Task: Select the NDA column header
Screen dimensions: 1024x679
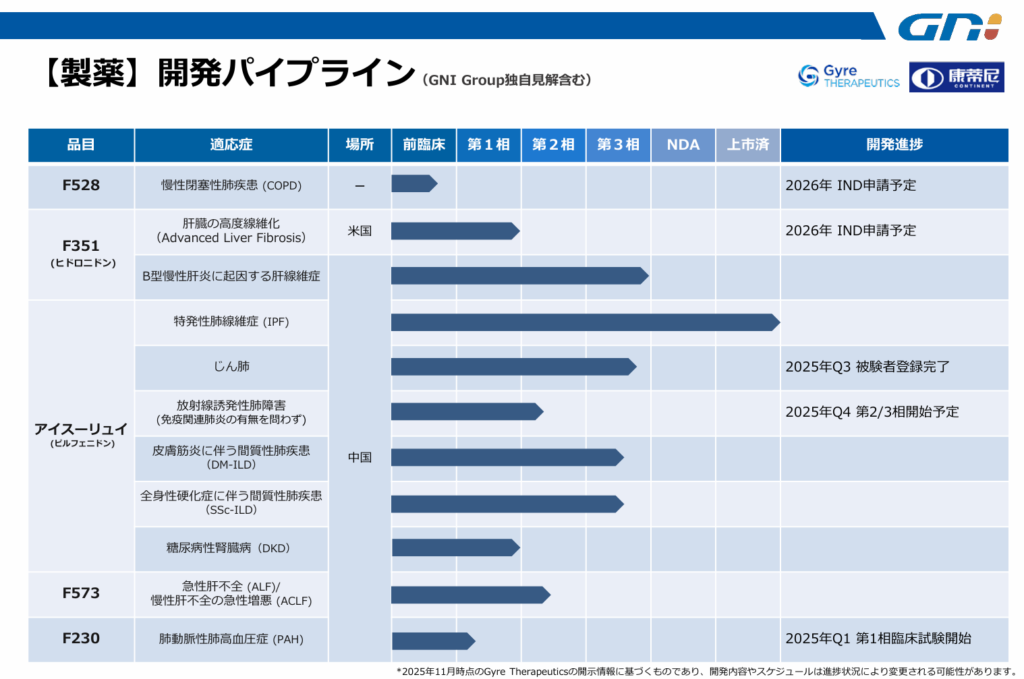Action: 683,145
